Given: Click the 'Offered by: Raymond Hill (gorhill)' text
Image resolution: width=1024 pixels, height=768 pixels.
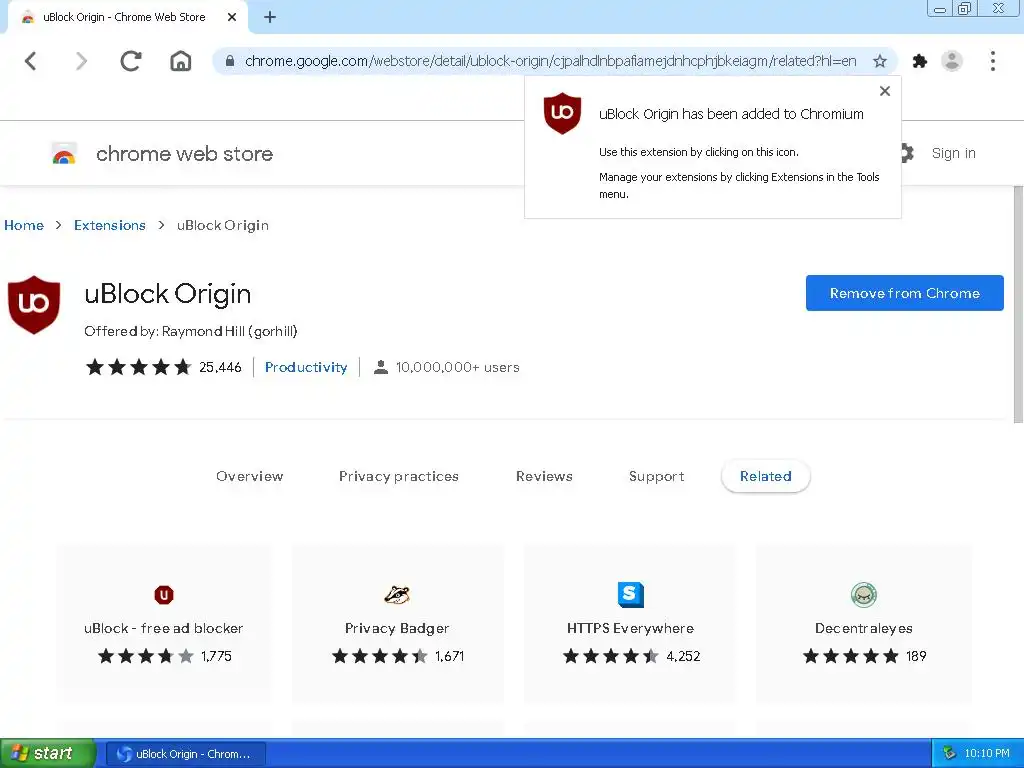Looking at the screenshot, I should coord(191,332).
